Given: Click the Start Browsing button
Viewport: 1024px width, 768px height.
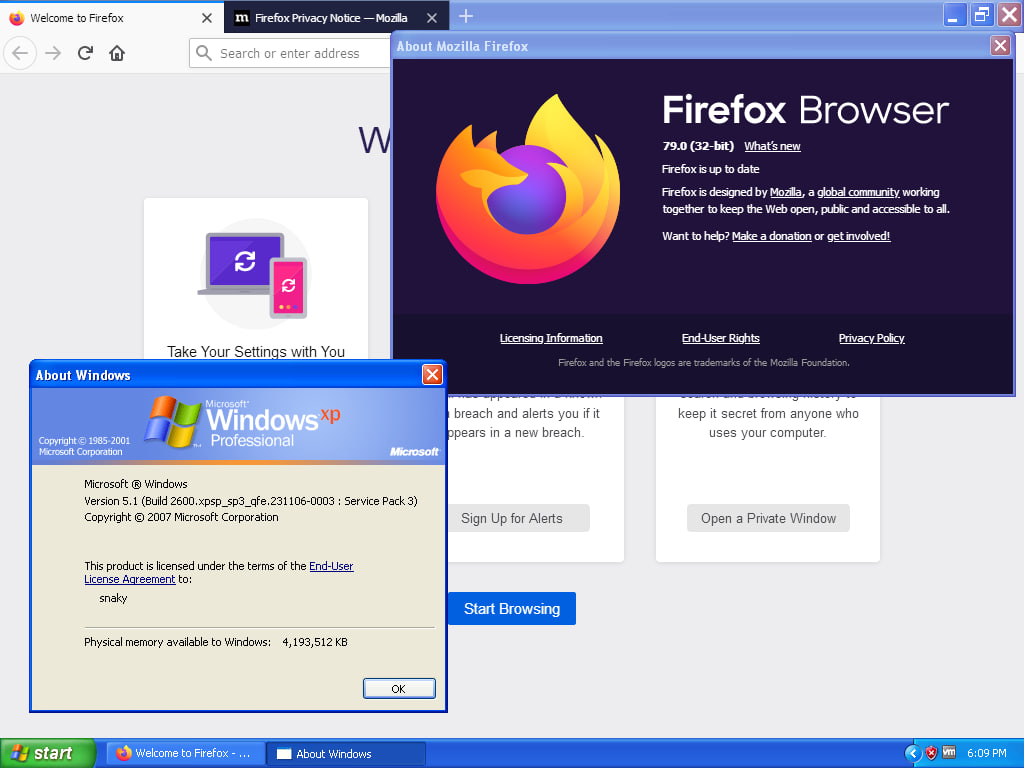Looking at the screenshot, I should point(512,609).
